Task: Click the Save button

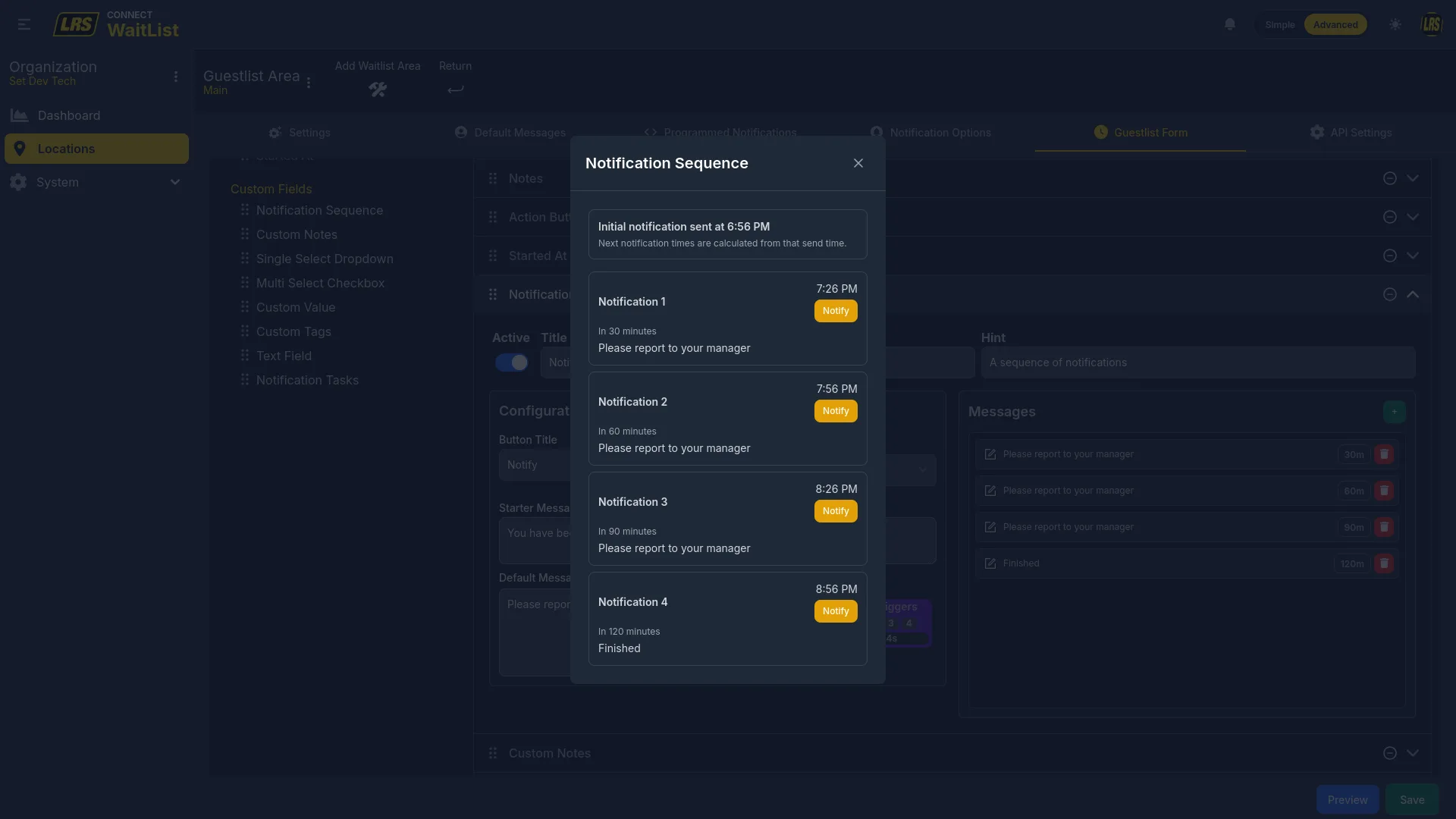Action: pyautogui.click(x=1412, y=800)
